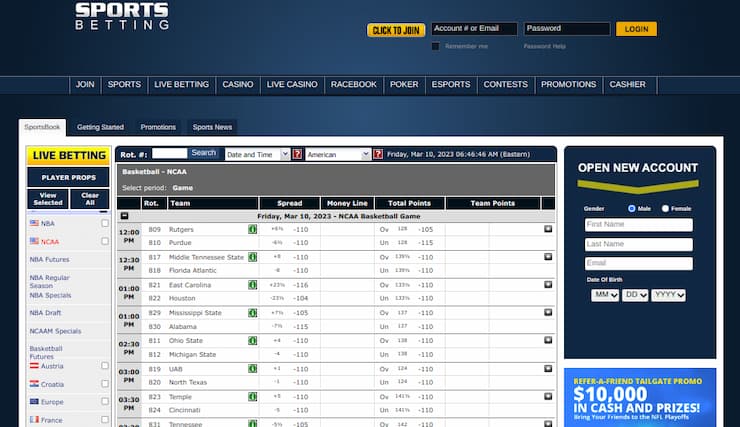Click the yellow LIVE BETTING sidebar button

tap(69, 155)
